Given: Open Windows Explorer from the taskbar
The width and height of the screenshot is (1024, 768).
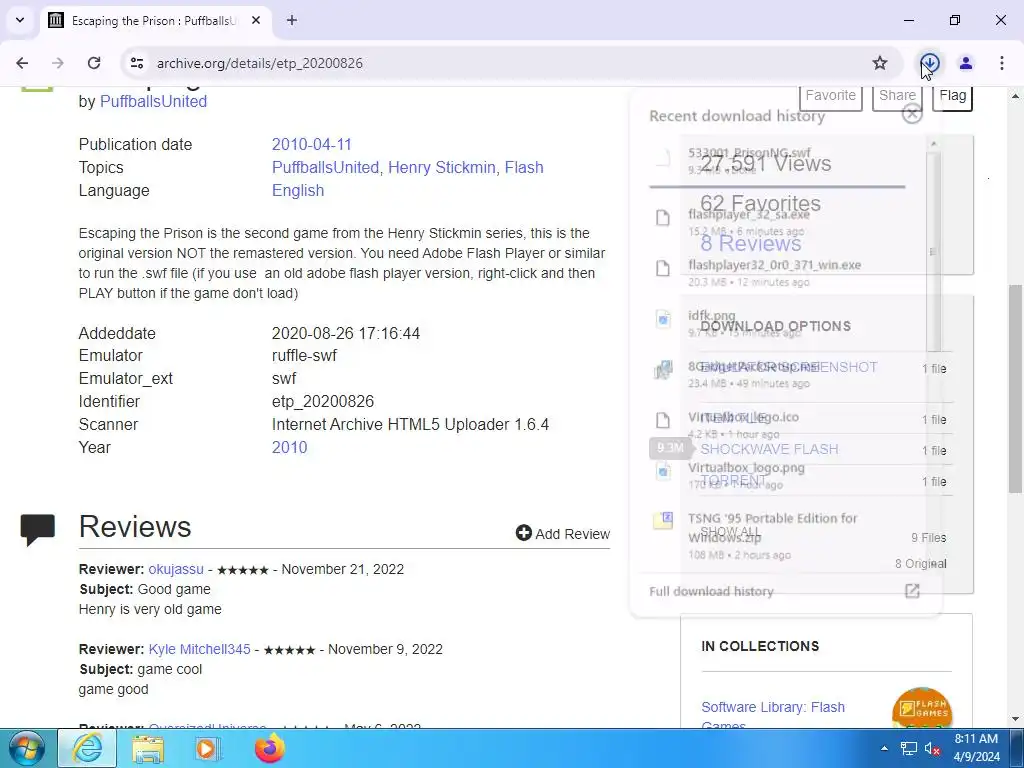Looking at the screenshot, I should click(148, 748).
